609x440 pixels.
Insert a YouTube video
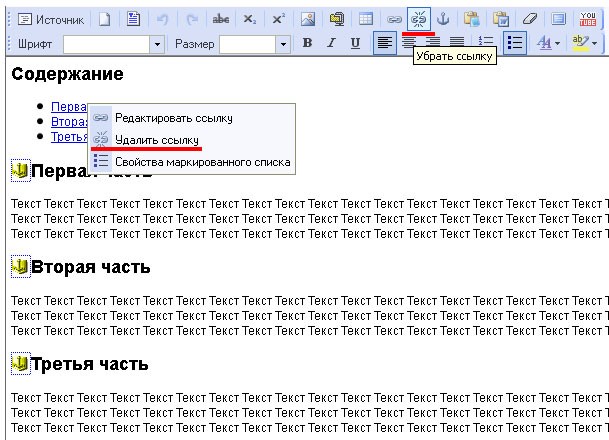click(x=588, y=19)
